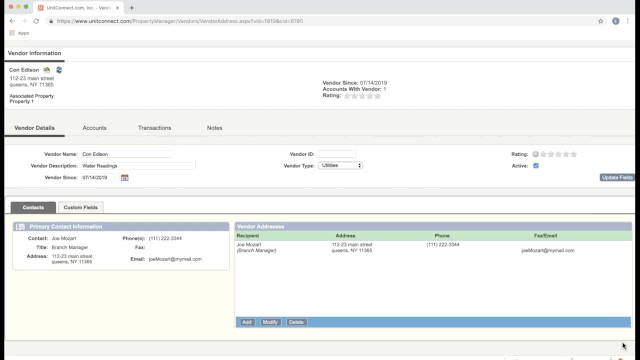640x360 pixels.
Task: Click the Vendor Addresses panel header
Action: [x=433, y=227]
